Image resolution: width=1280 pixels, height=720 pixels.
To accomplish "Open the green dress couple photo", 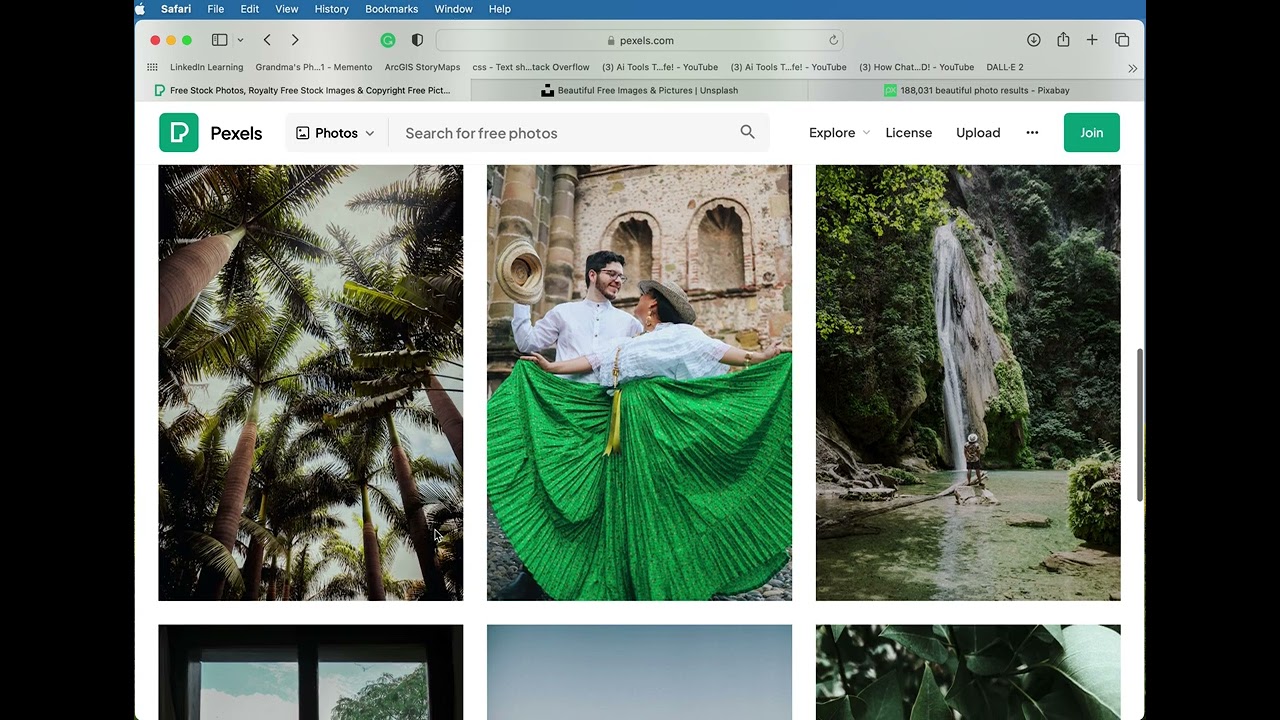I will (x=639, y=383).
